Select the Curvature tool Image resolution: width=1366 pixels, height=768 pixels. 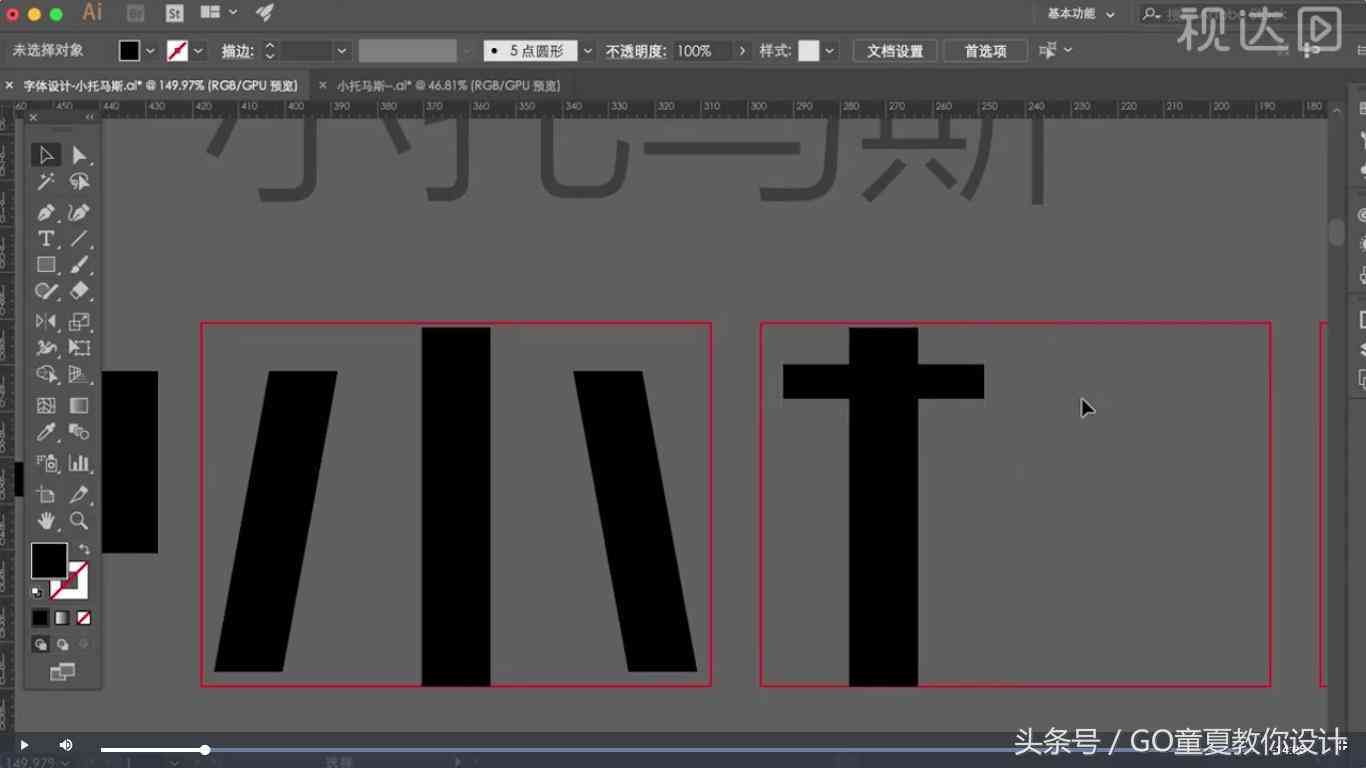click(x=79, y=212)
